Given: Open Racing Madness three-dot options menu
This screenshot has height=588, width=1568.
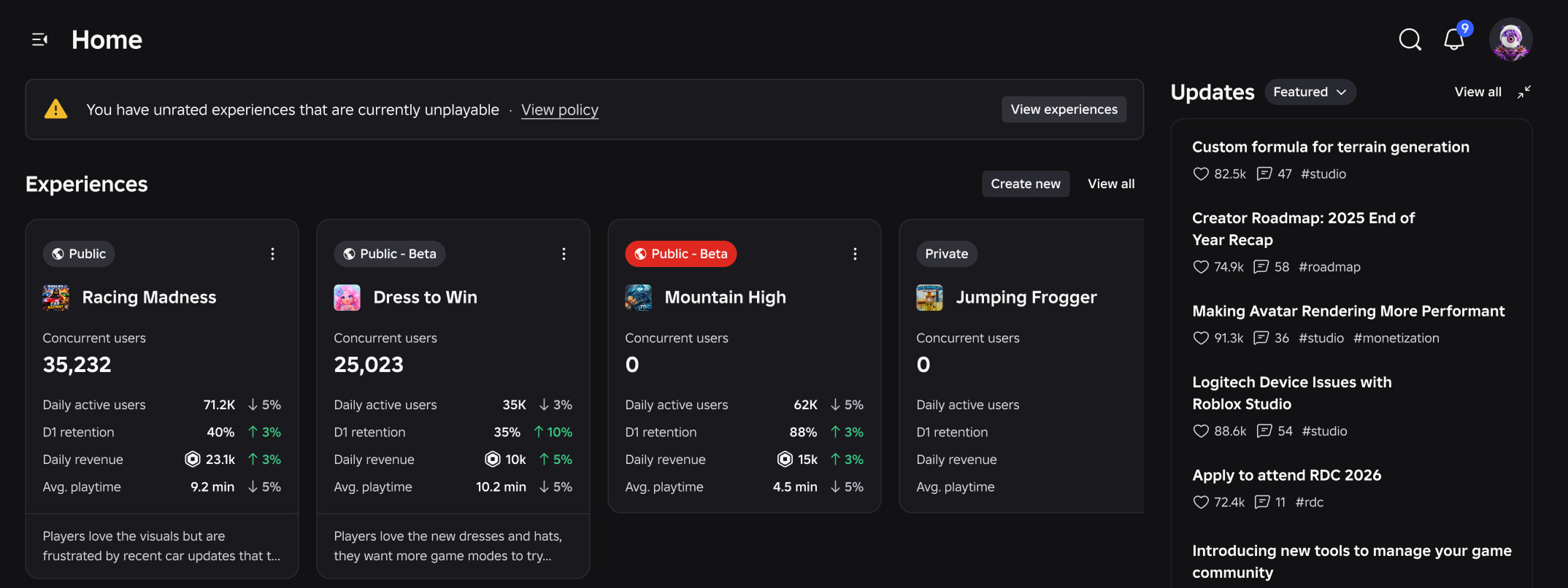Looking at the screenshot, I should (x=272, y=254).
